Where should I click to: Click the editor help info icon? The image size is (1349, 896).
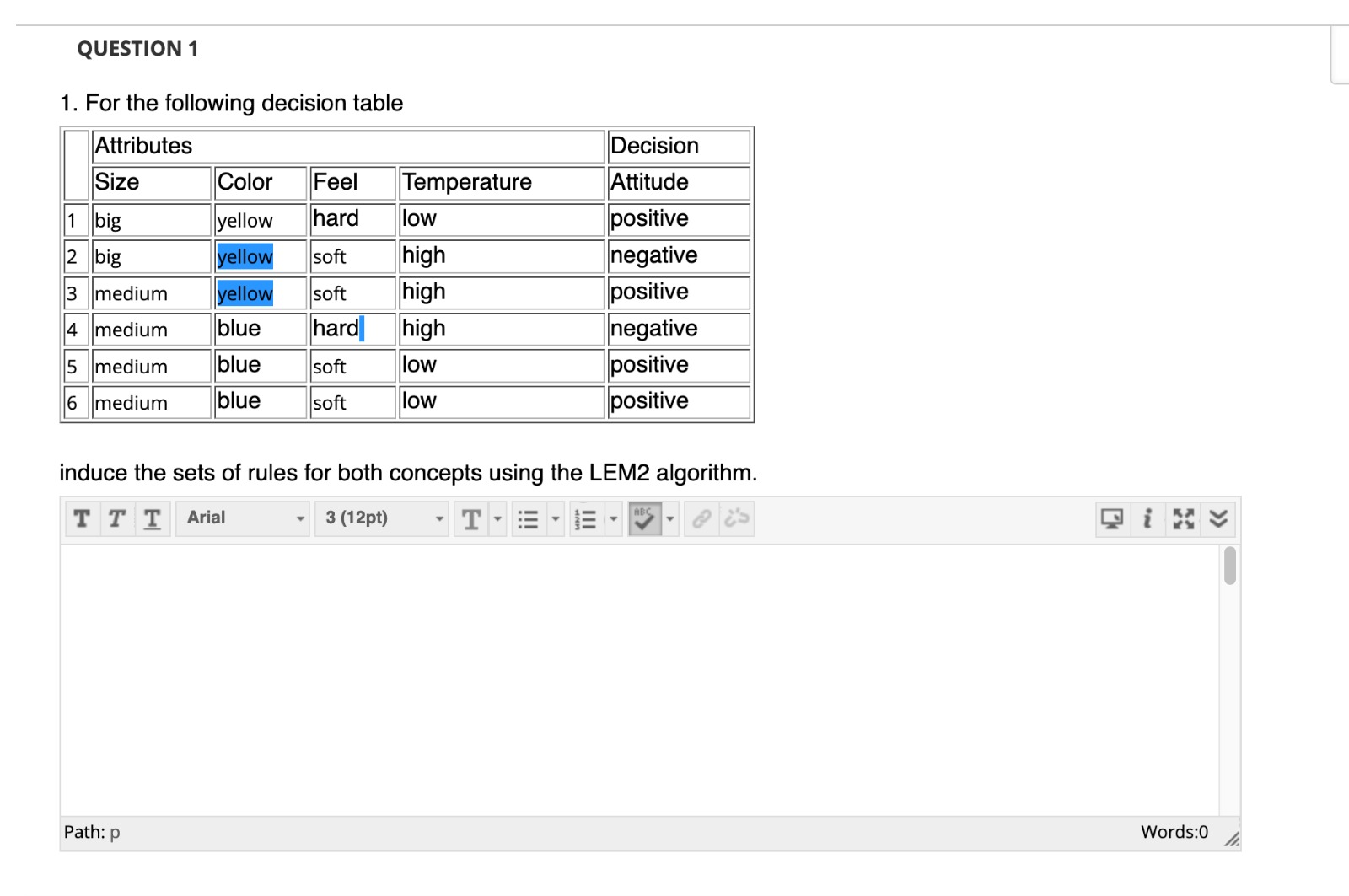1147,518
